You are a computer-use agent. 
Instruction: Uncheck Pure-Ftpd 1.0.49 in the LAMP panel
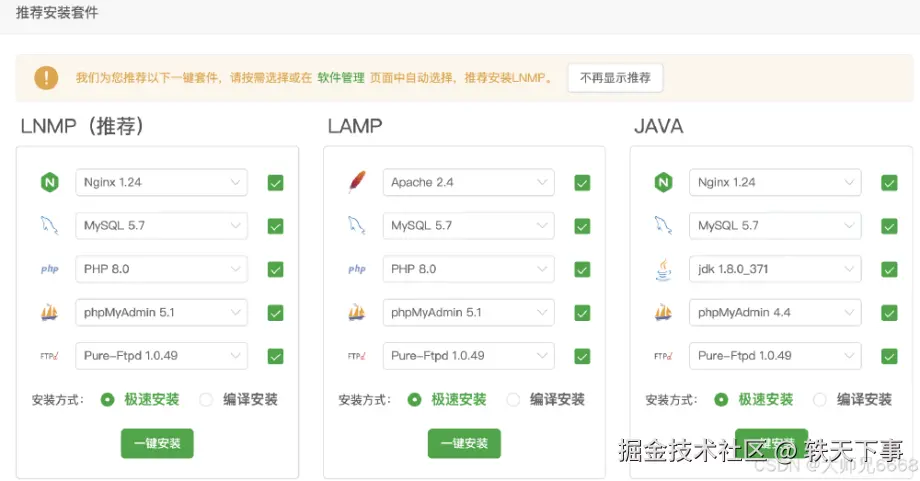click(582, 357)
